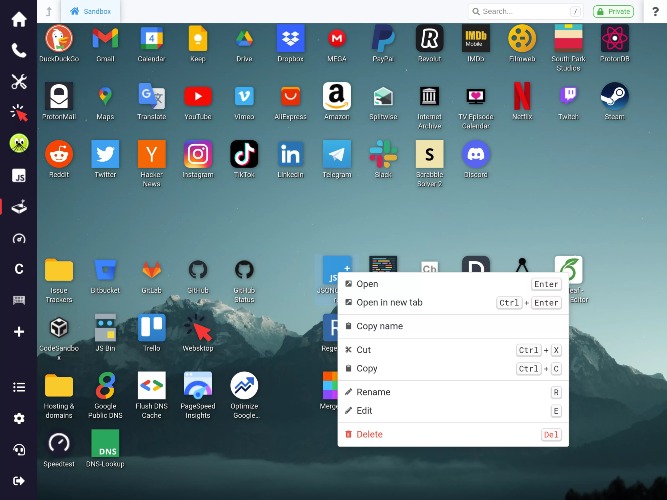Open the help question mark
Image resolution: width=667 pixels, height=500 pixels.
pyautogui.click(x=656, y=11)
